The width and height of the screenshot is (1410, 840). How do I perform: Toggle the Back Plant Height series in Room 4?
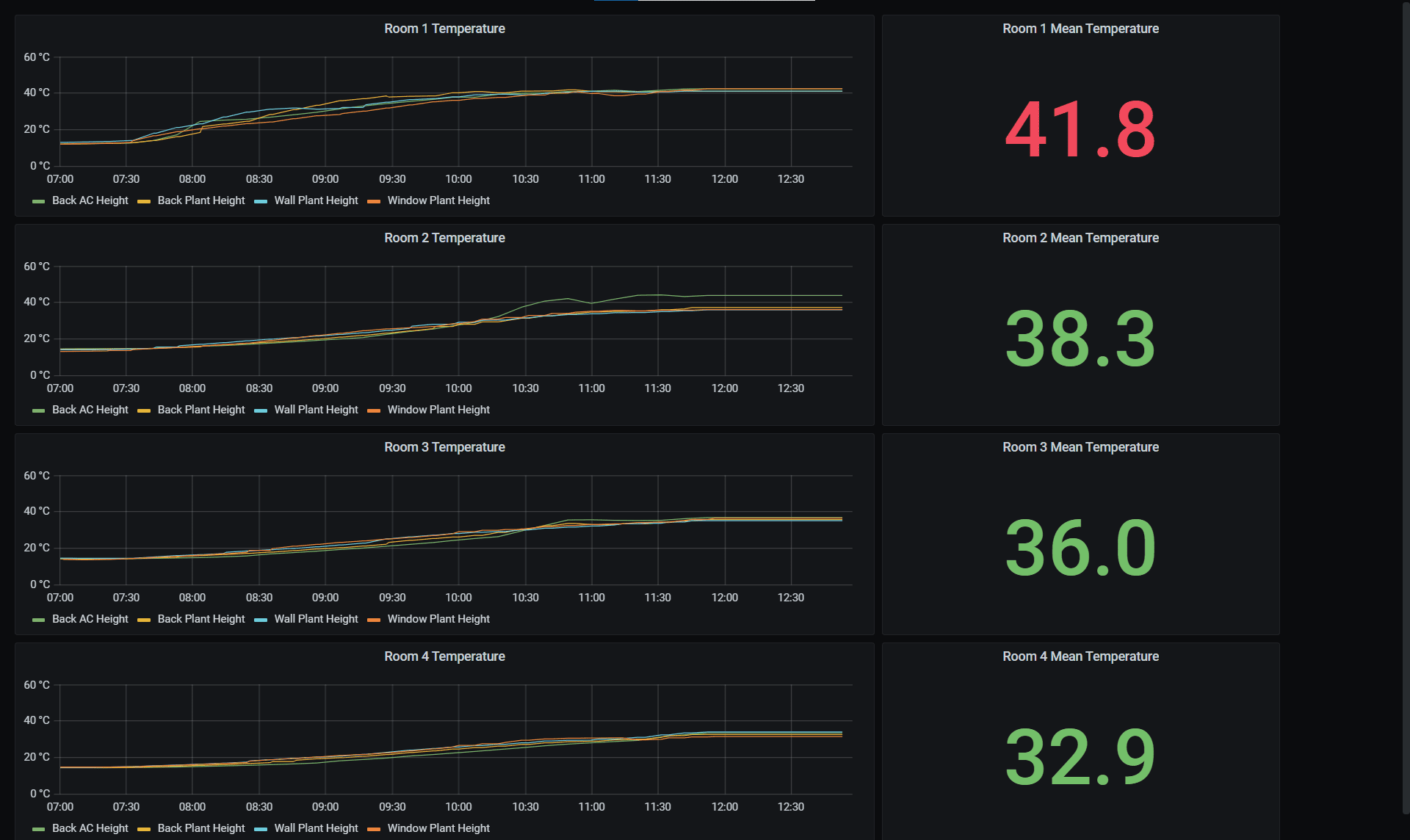(200, 828)
